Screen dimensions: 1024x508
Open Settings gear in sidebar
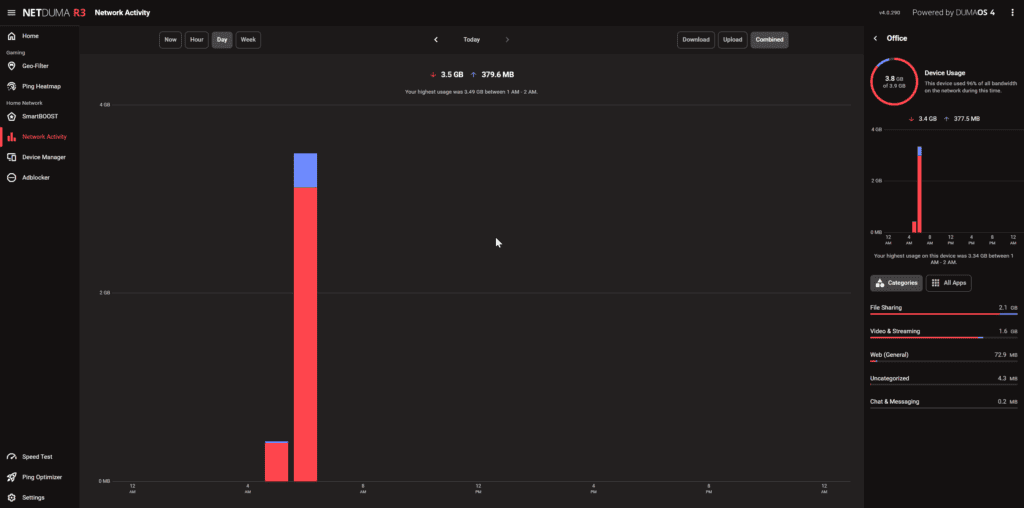pyautogui.click(x=12, y=497)
